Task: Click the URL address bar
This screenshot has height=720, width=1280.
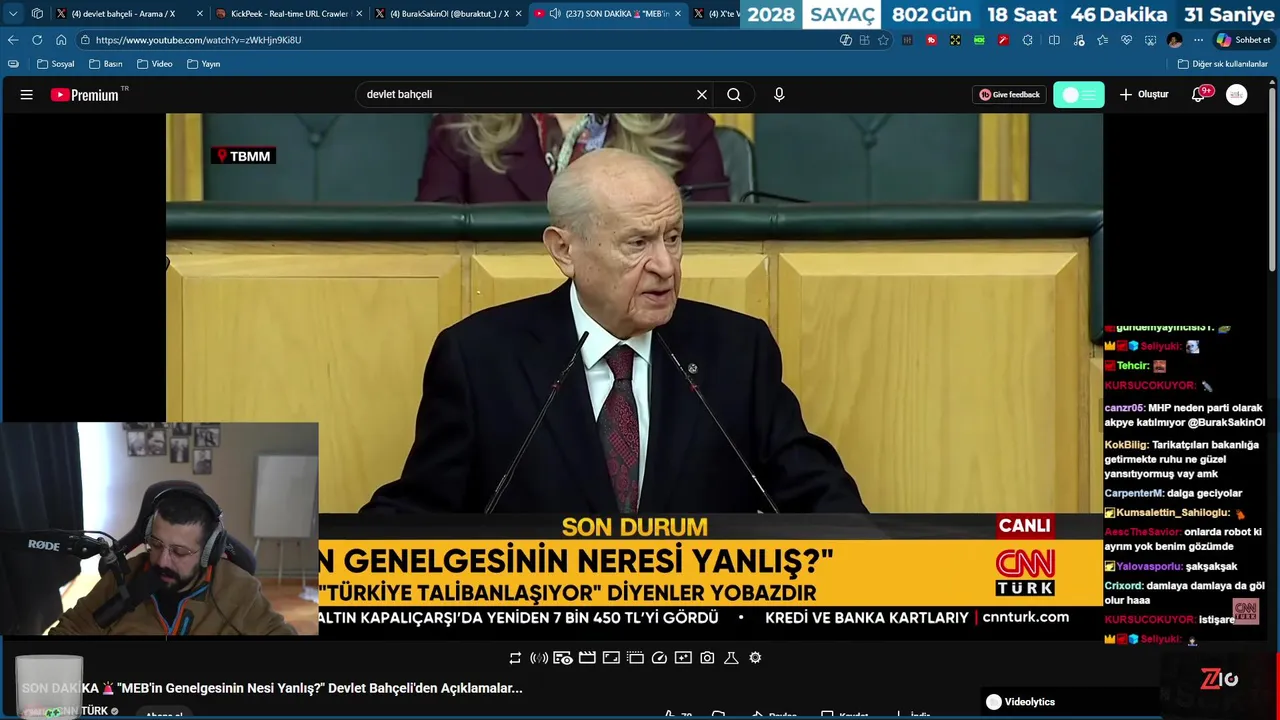Action: pos(460,40)
